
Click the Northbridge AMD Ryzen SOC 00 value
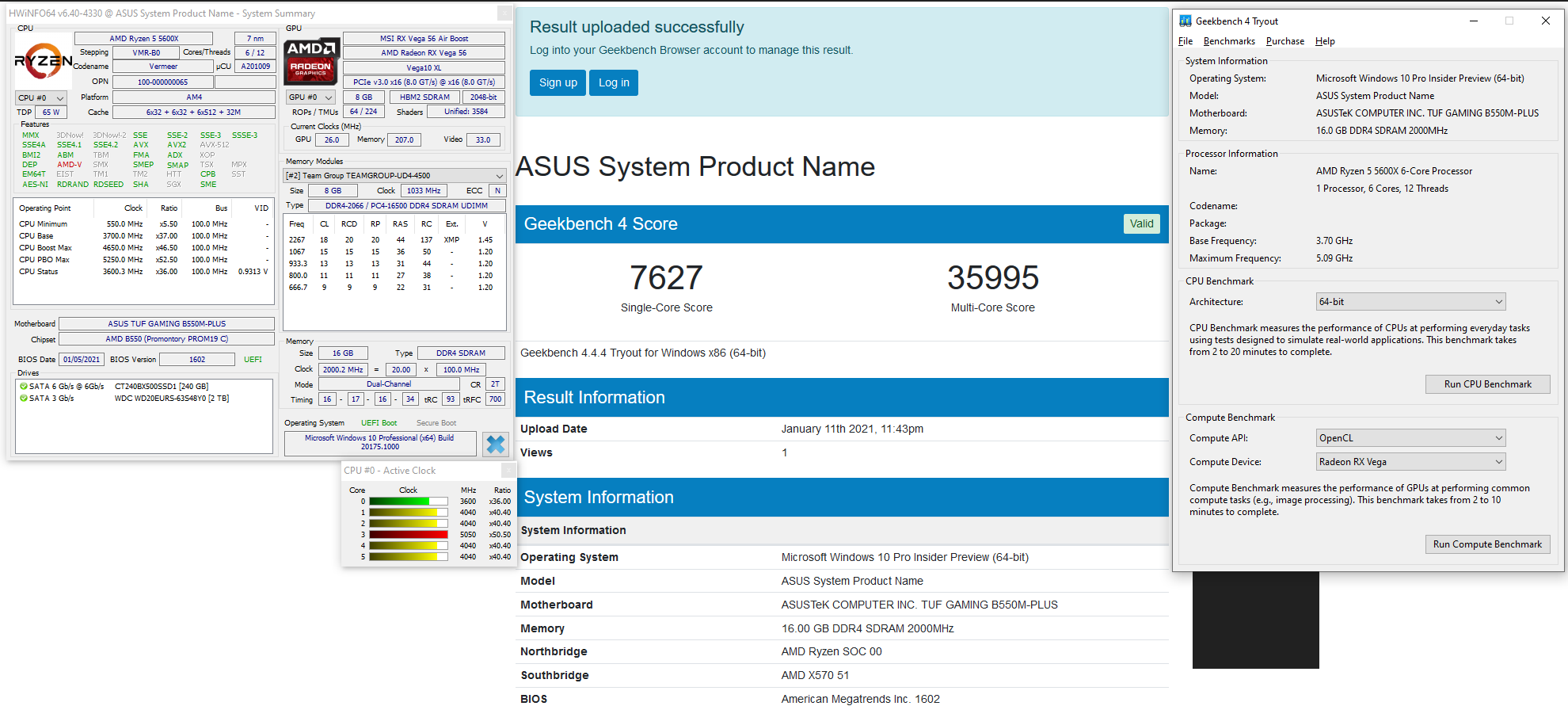[x=832, y=651]
